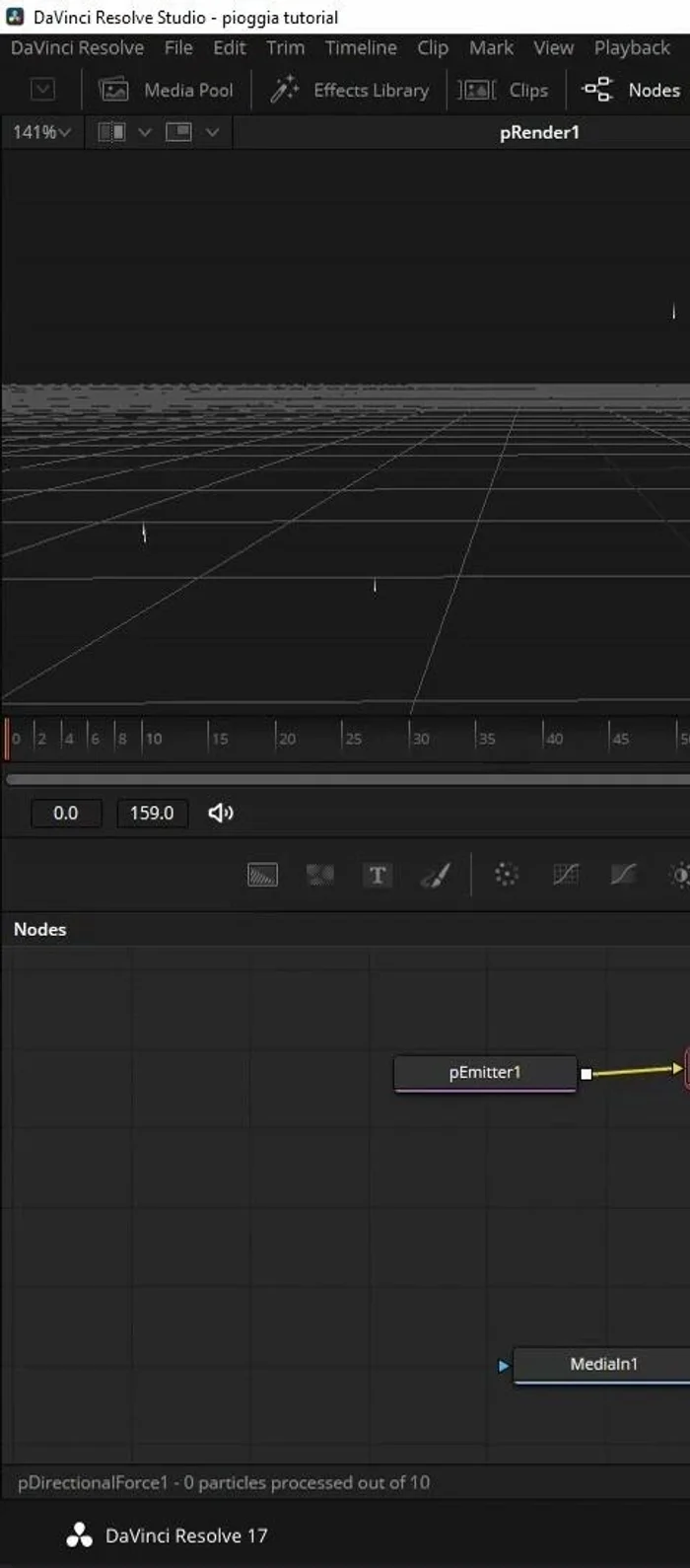690x1568 pixels.
Task: Click the red playhead at frame 0
Action: (x=7, y=738)
